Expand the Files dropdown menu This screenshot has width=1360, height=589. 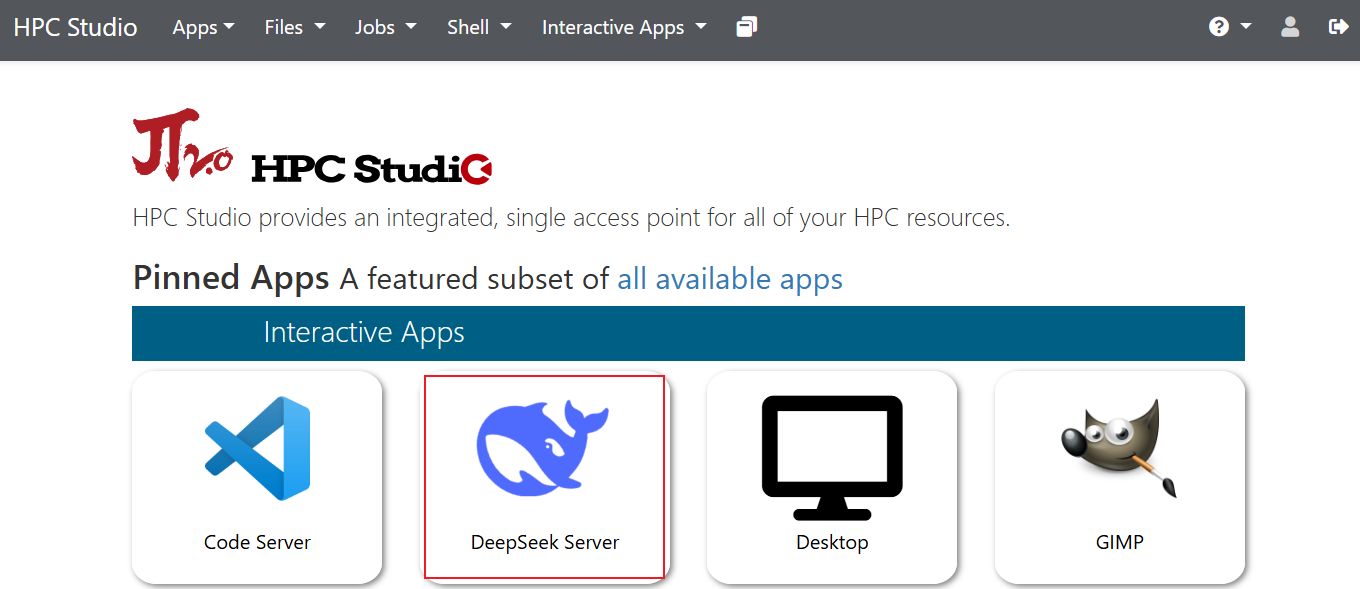295,27
